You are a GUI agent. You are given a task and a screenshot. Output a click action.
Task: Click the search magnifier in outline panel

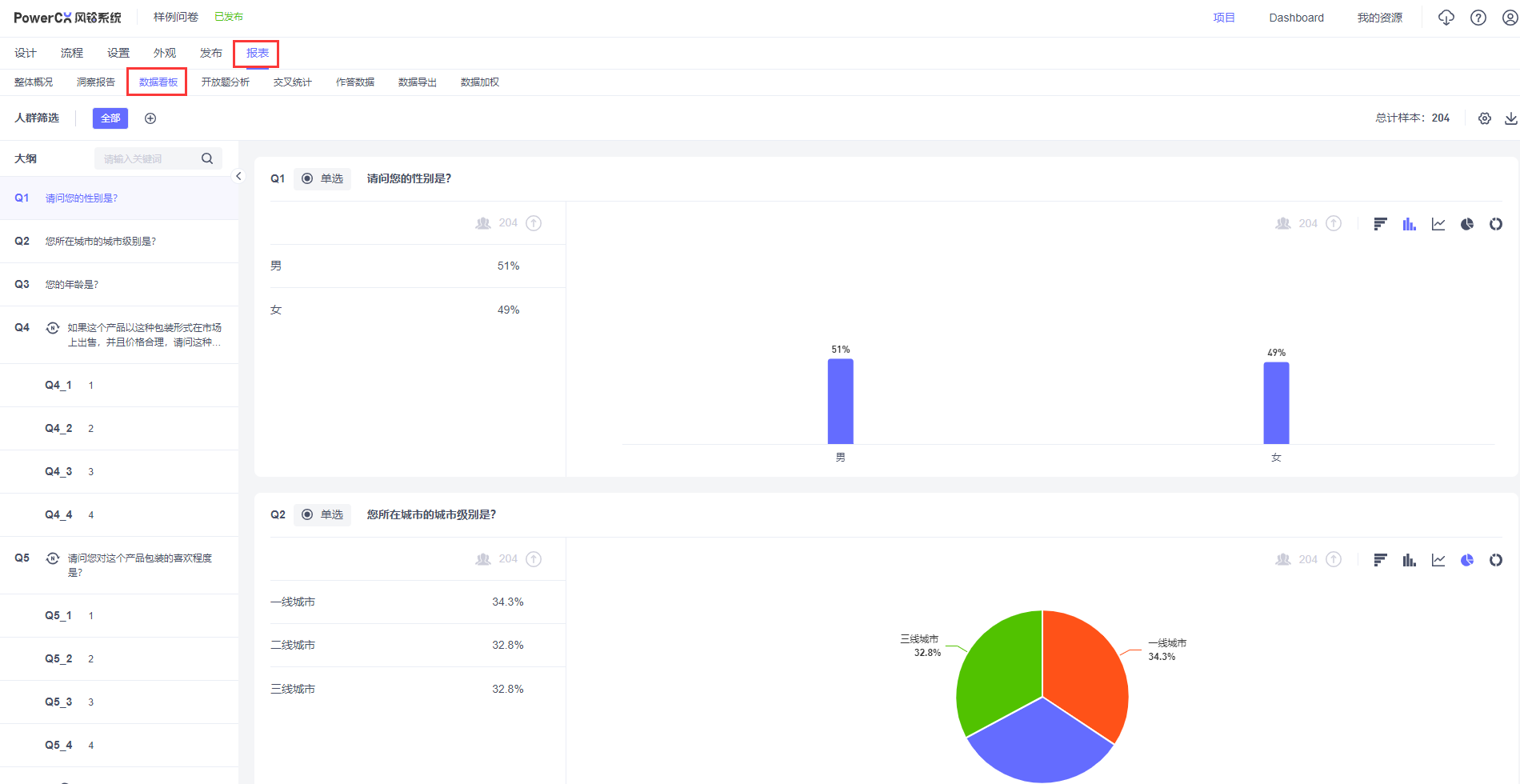(207, 158)
